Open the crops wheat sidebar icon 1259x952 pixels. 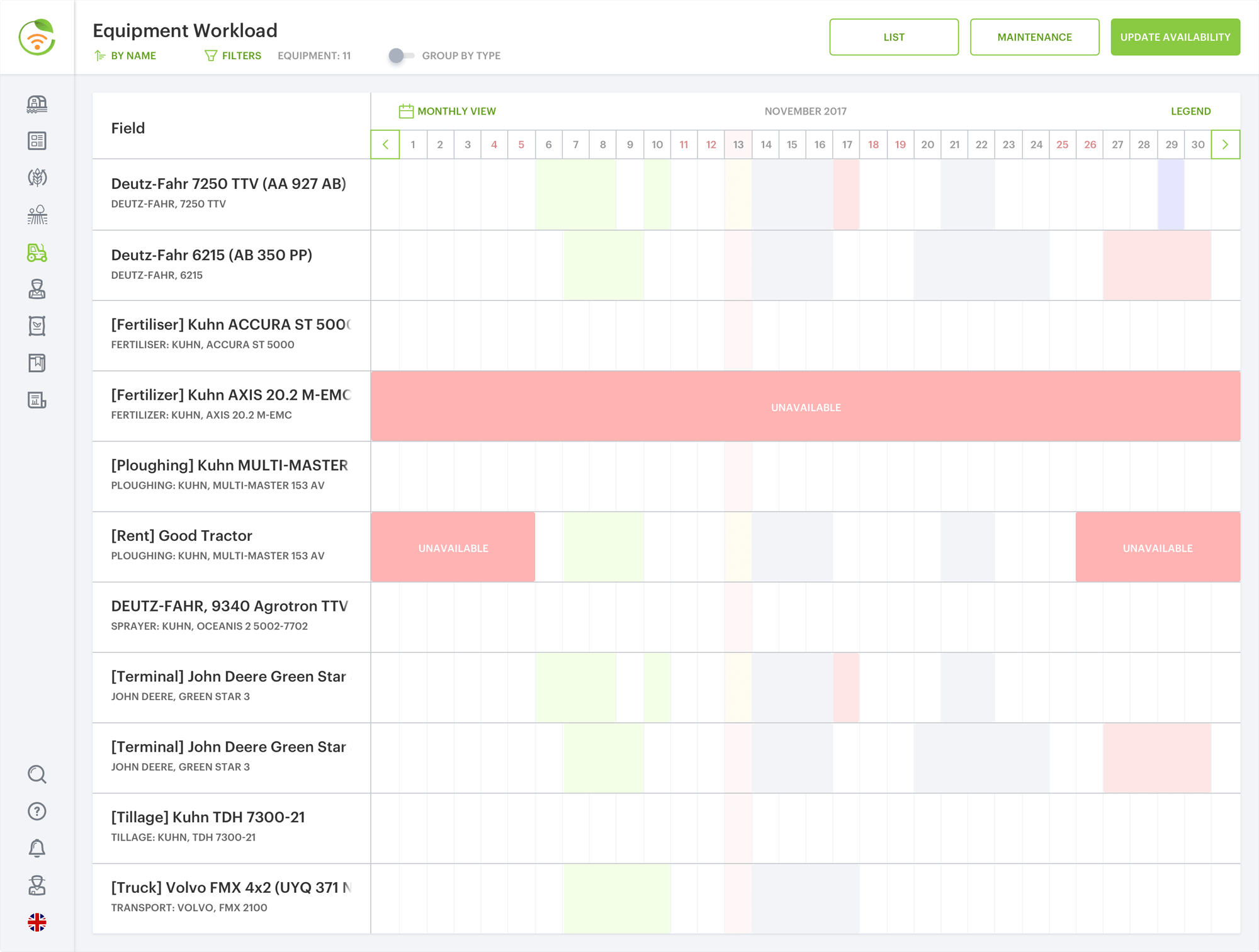pyautogui.click(x=37, y=178)
